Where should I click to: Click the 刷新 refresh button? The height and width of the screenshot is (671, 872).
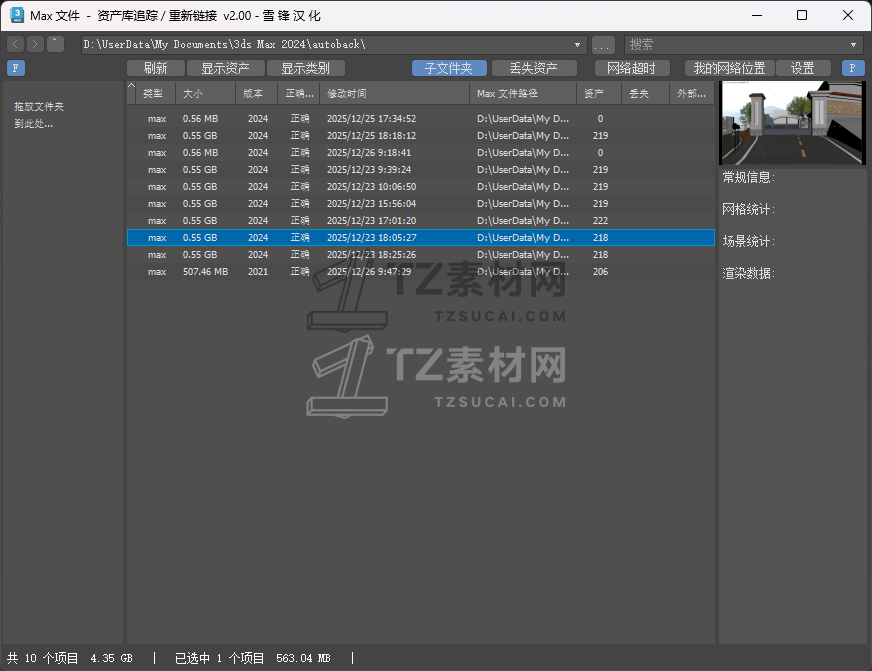156,68
